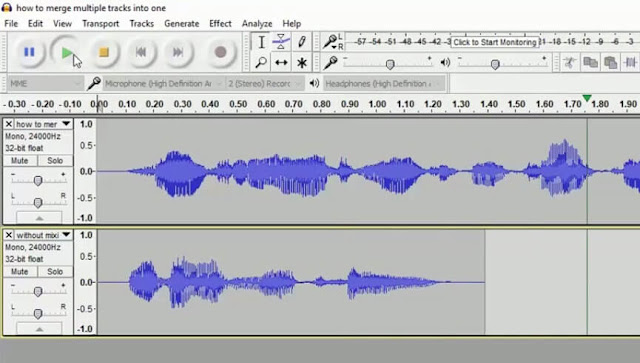This screenshot has height=363, width=640.
Task: Select the Multi-tool asterisk
Action: [301, 62]
